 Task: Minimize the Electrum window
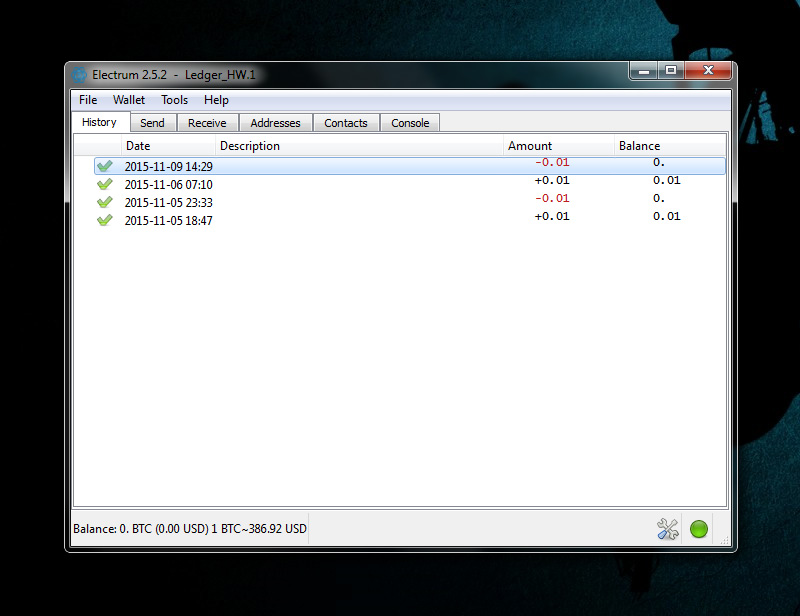(644, 71)
